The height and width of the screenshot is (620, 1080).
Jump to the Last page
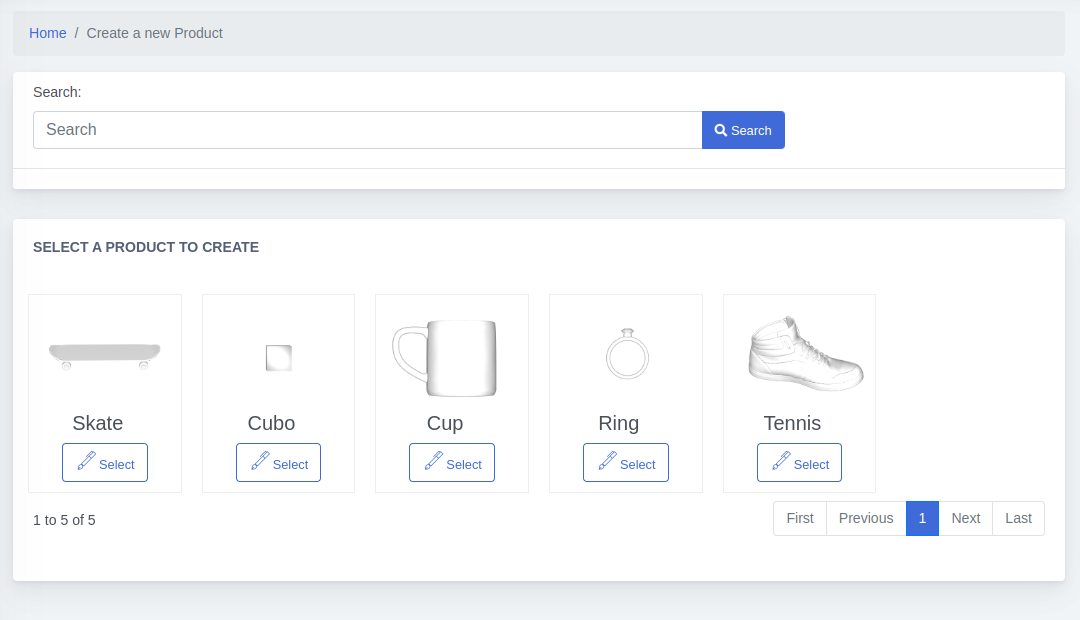click(1018, 518)
